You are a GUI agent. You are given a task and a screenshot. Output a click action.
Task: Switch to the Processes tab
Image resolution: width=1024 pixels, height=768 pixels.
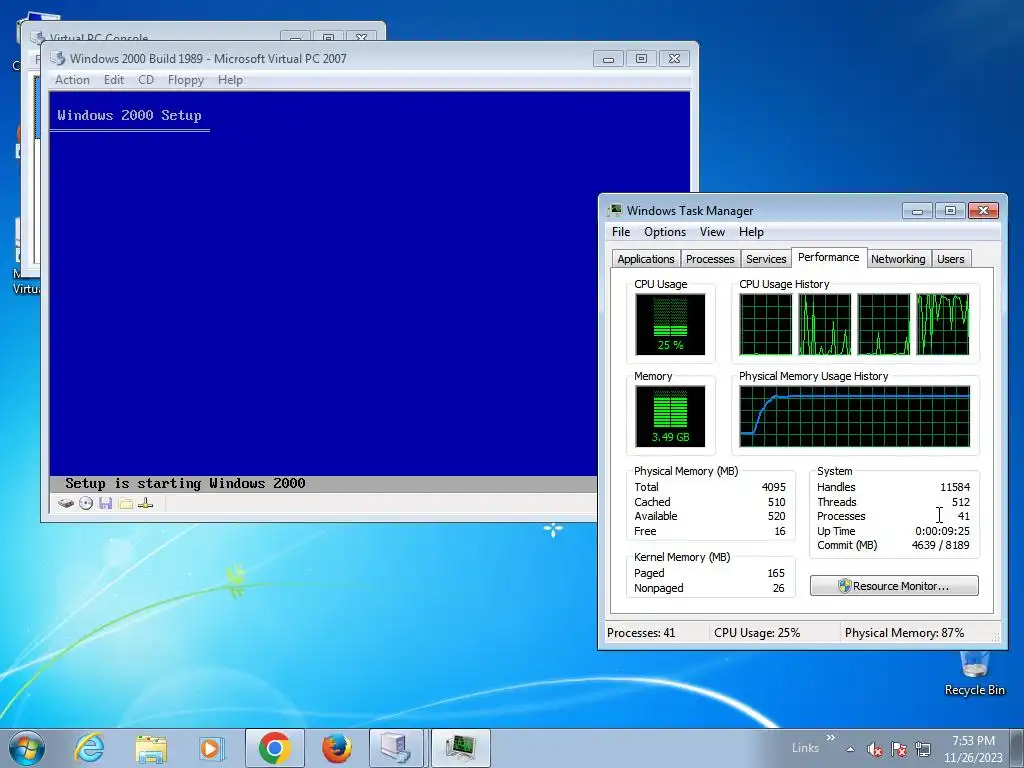pyautogui.click(x=710, y=259)
